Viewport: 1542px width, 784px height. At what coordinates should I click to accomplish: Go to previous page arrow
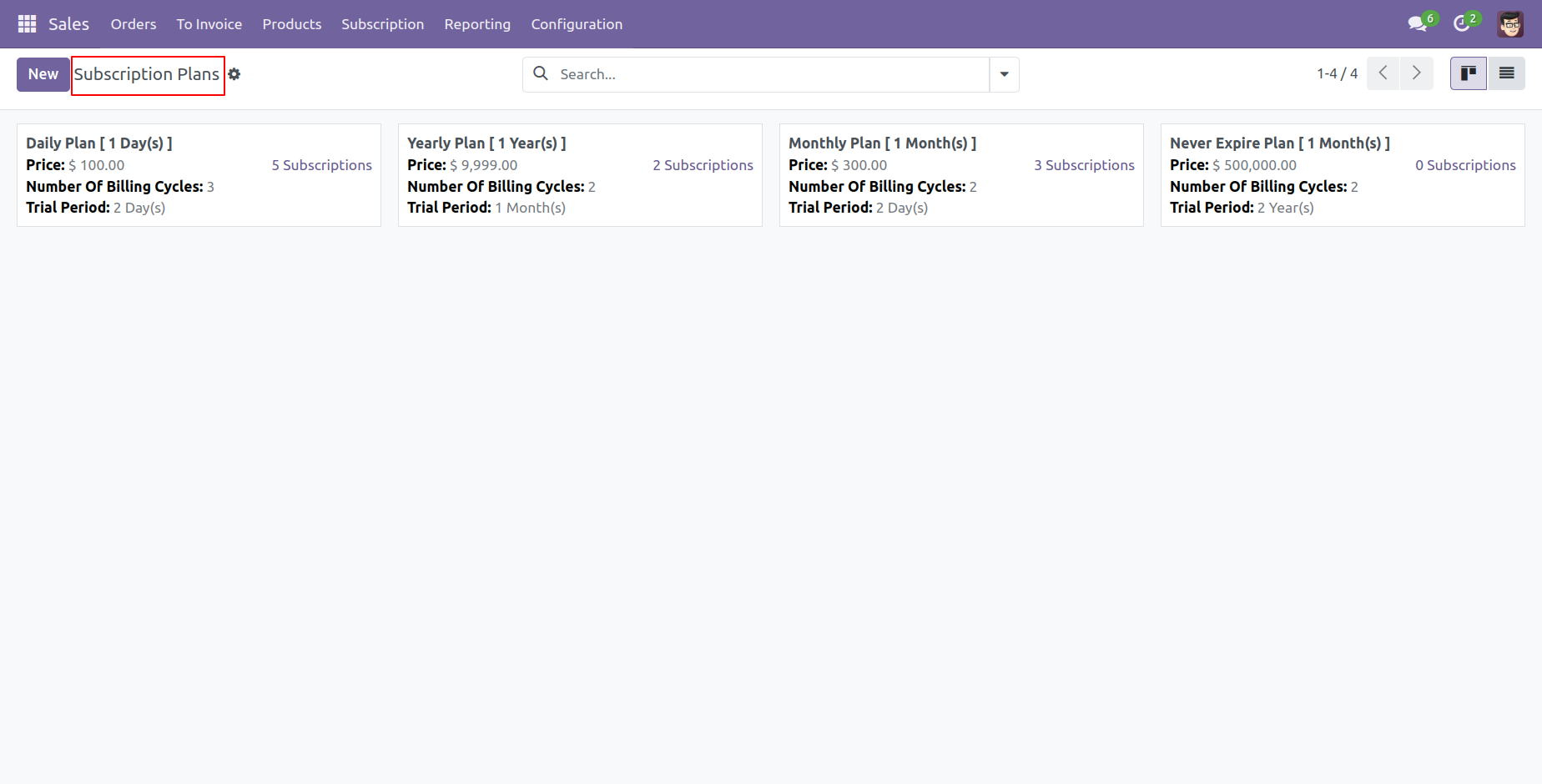click(x=1383, y=73)
